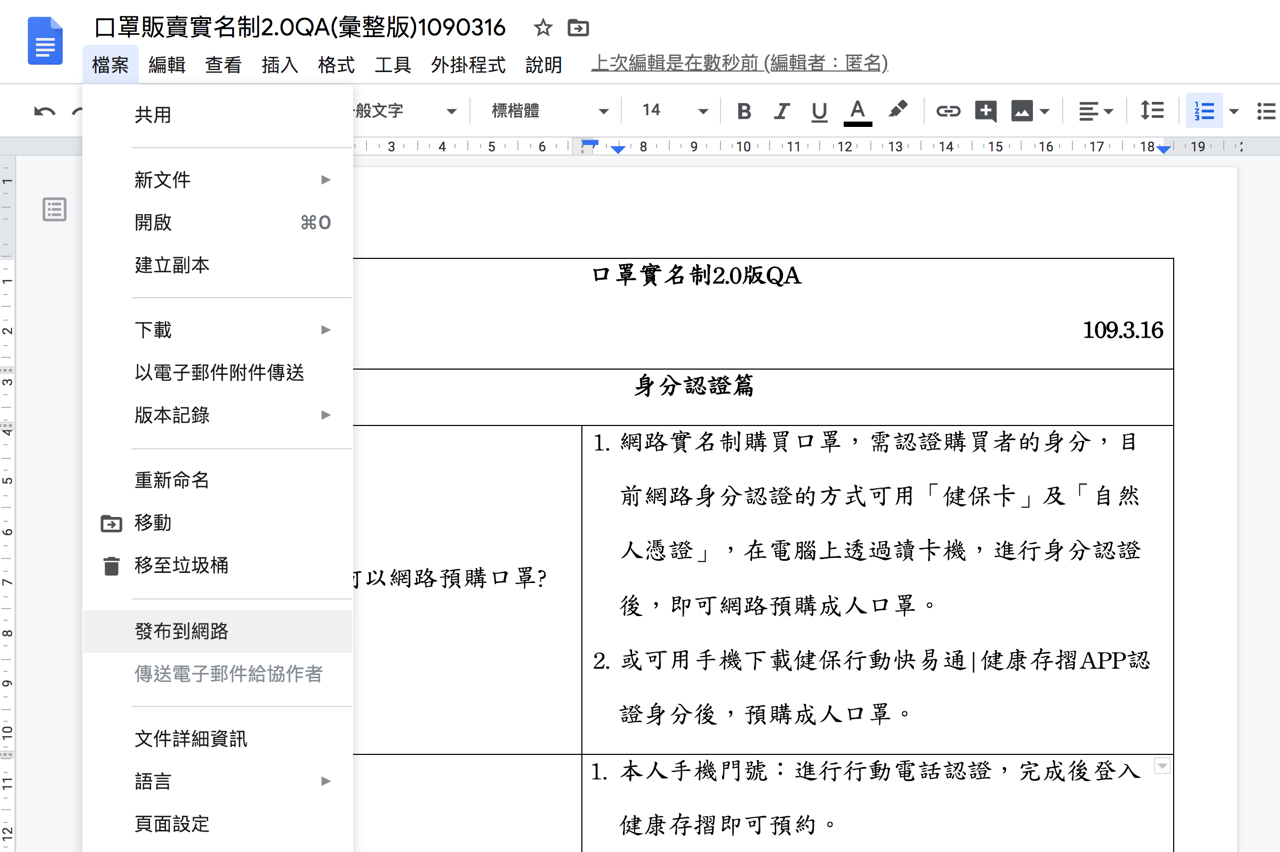Open the text color picker
1280x852 pixels.
pos(857,111)
